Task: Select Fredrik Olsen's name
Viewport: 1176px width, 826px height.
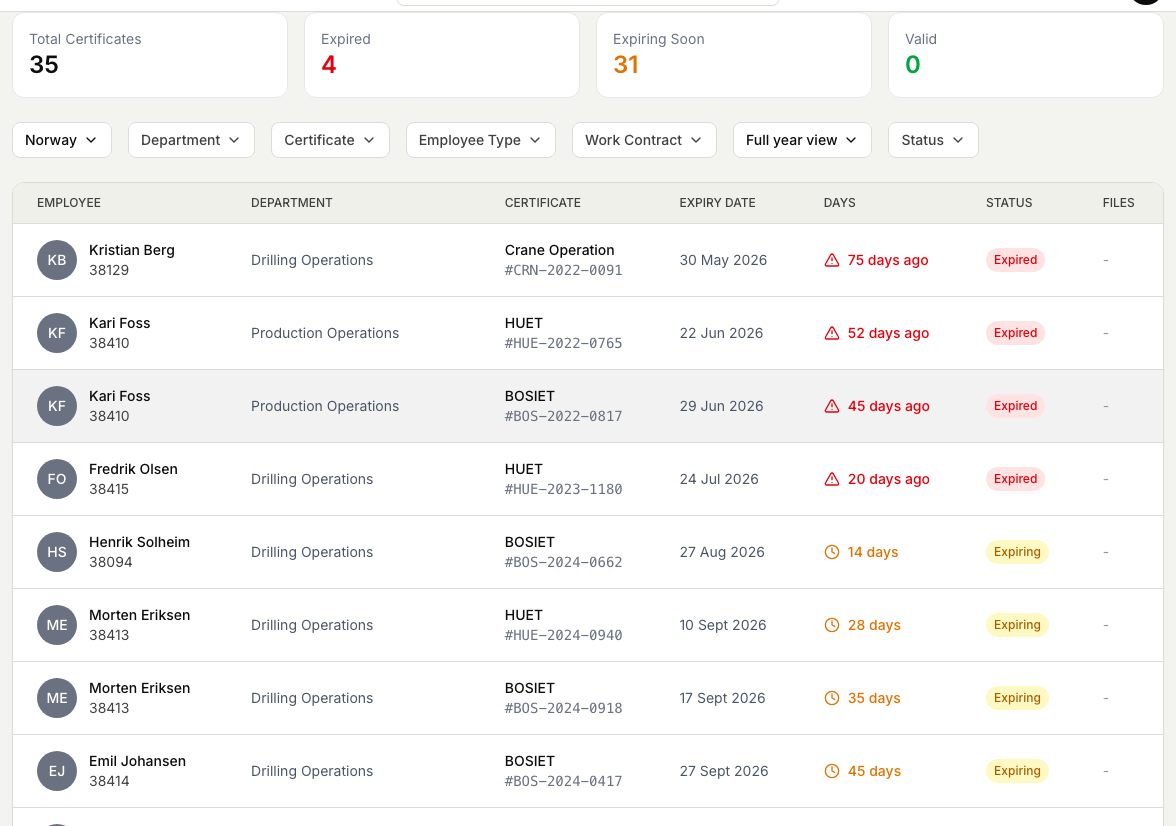Action: (134, 469)
